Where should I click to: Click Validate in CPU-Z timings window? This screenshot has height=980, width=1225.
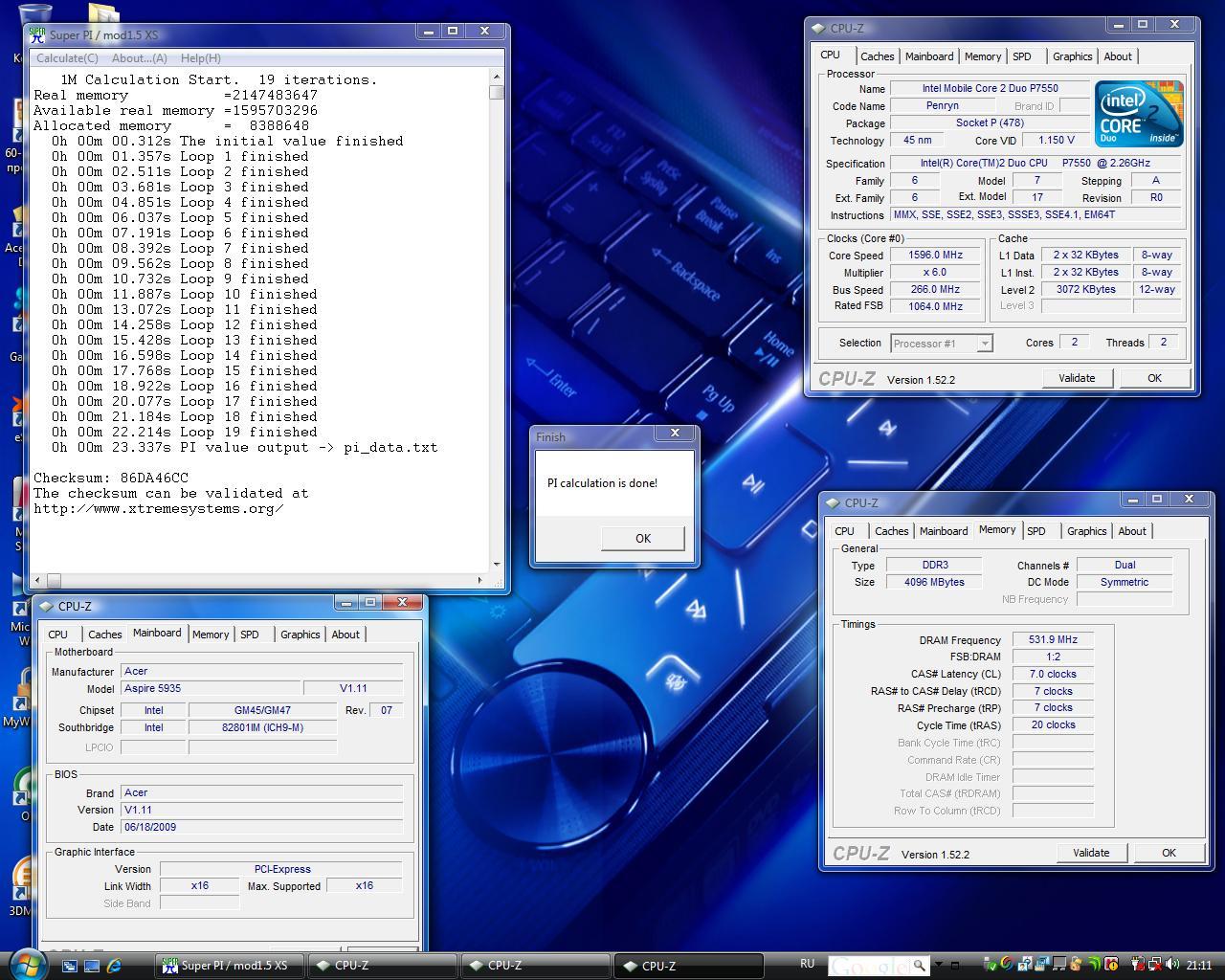[x=1091, y=853]
